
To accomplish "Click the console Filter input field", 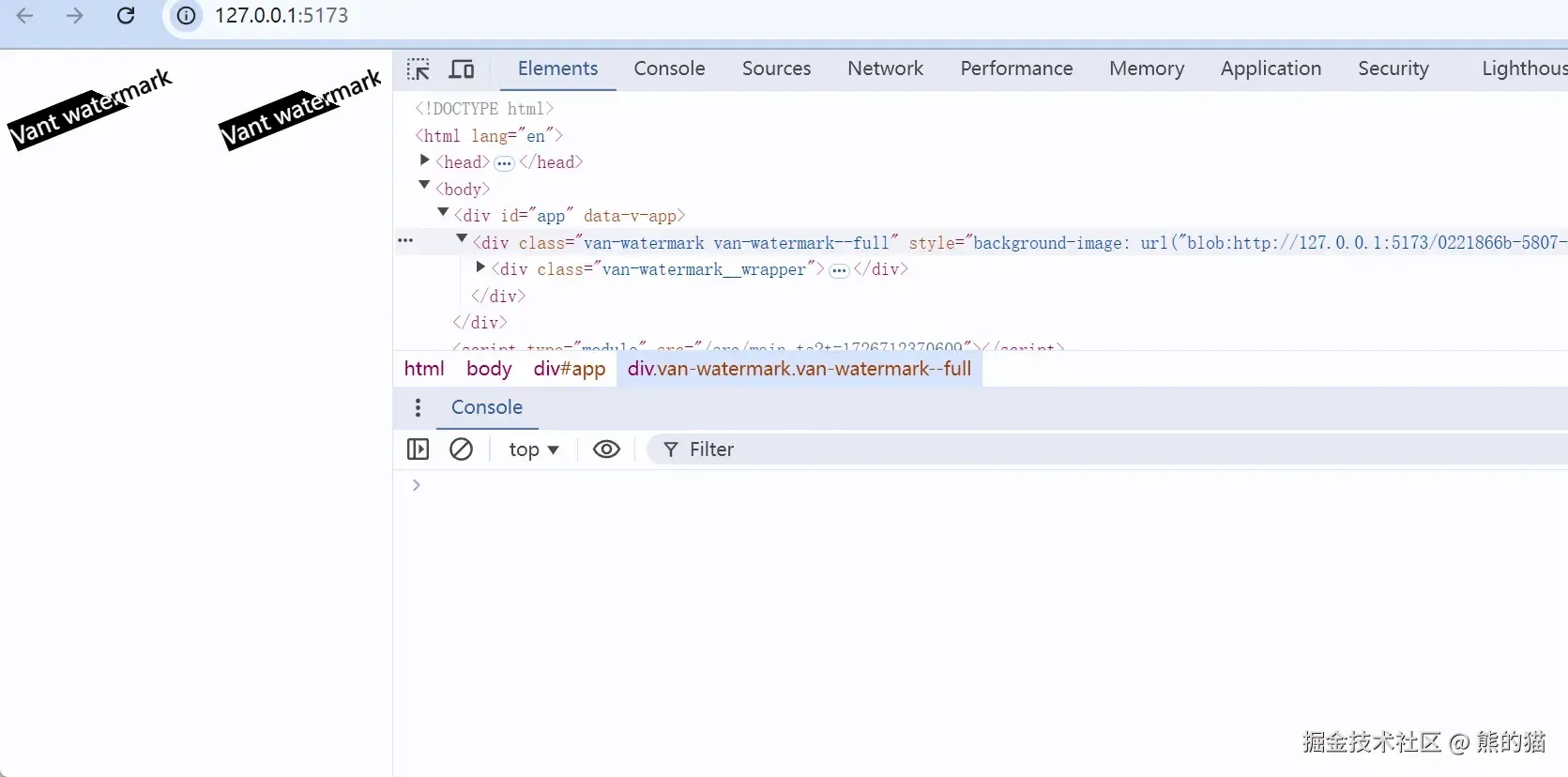I will tap(1107, 449).
